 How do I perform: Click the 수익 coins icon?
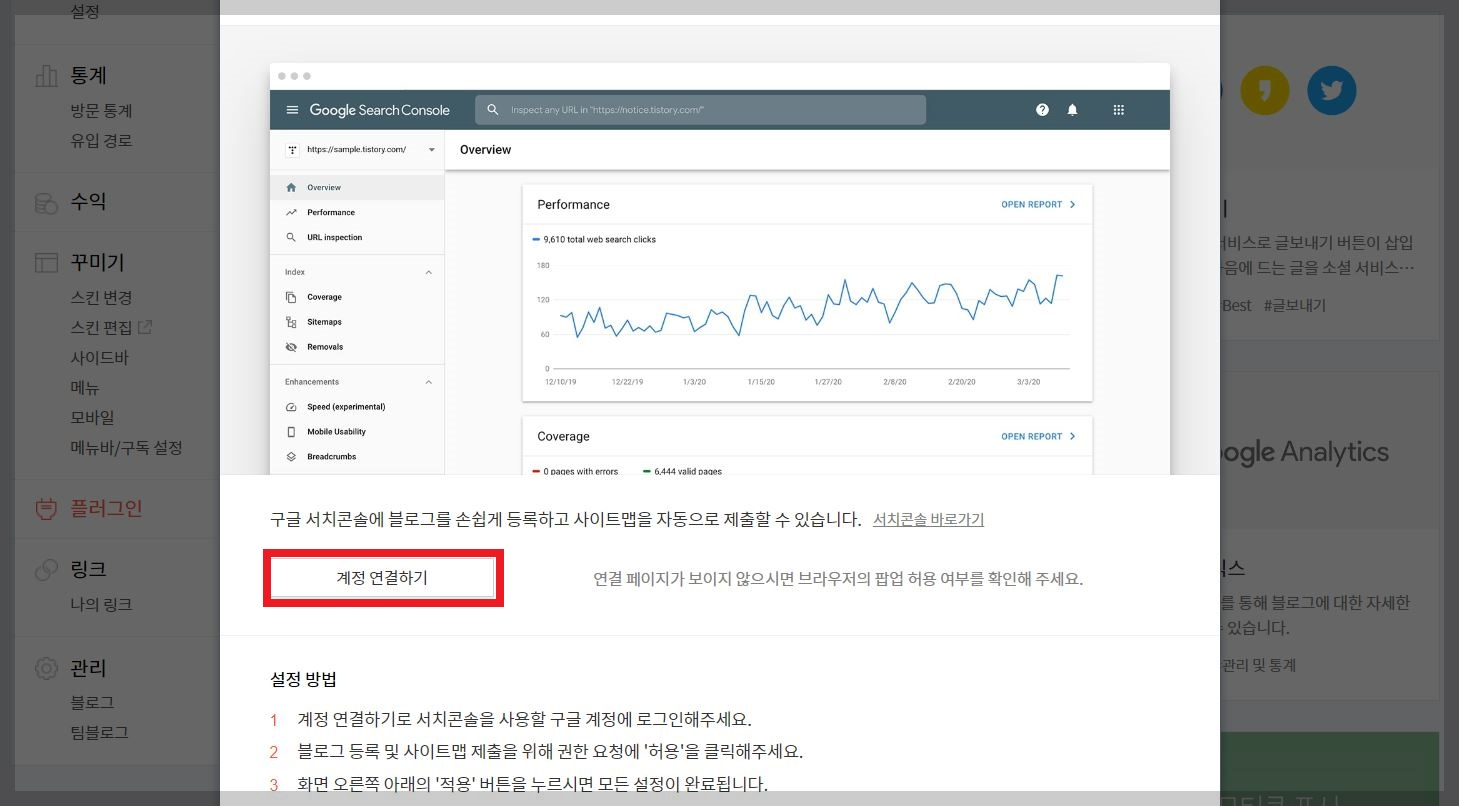[46, 202]
